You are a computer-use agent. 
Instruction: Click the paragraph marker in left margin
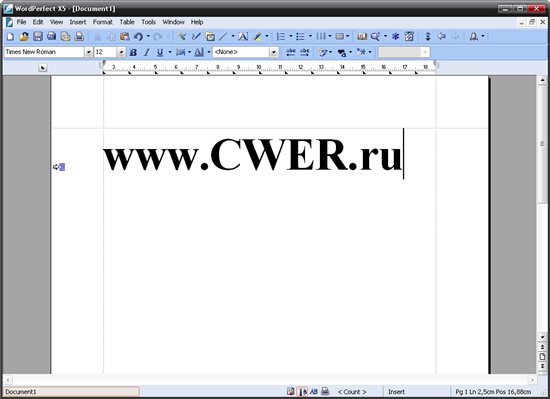pos(59,167)
